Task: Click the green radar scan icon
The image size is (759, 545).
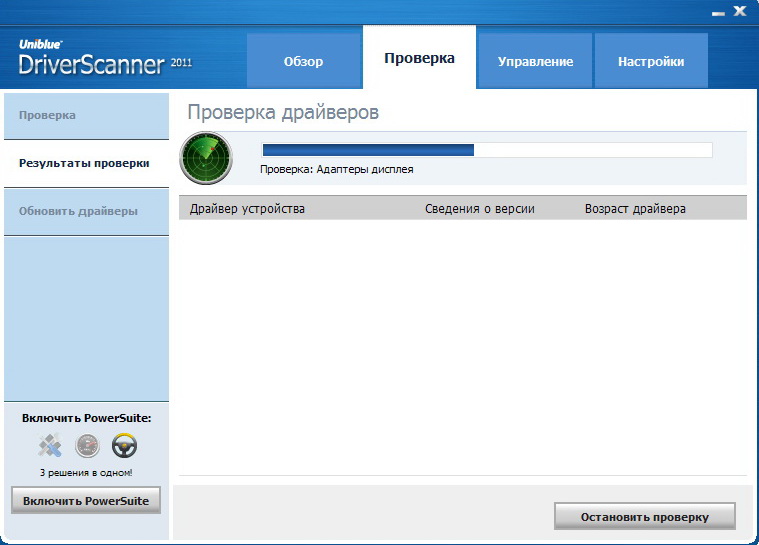Action: (x=205, y=158)
